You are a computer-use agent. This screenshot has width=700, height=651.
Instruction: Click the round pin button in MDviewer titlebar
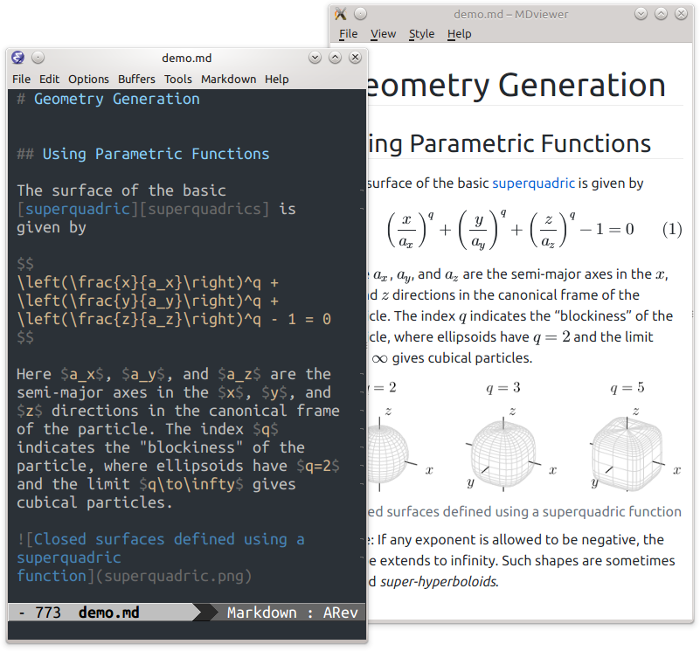pos(360,14)
